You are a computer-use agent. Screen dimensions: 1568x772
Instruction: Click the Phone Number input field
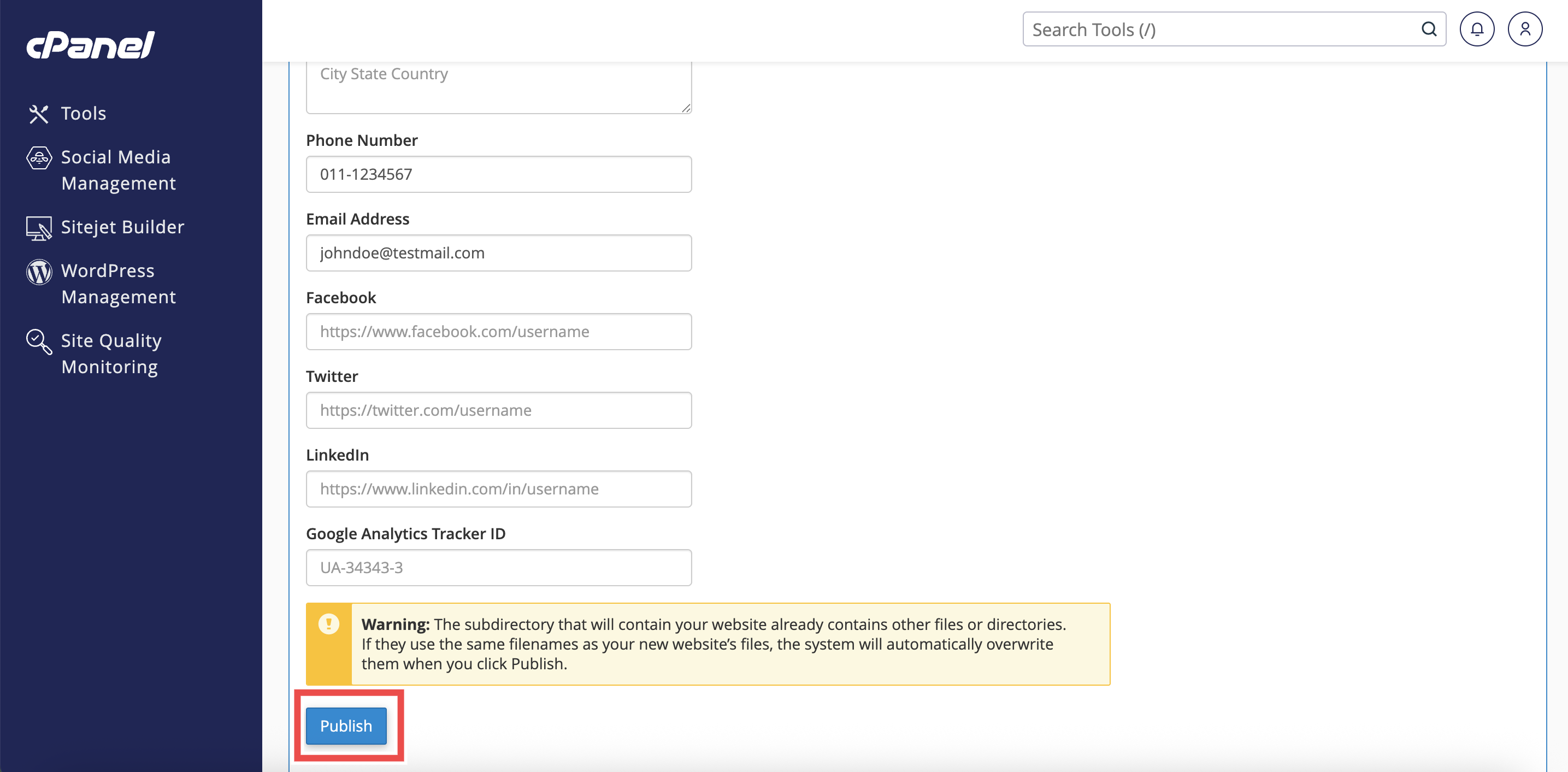point(498,174)
